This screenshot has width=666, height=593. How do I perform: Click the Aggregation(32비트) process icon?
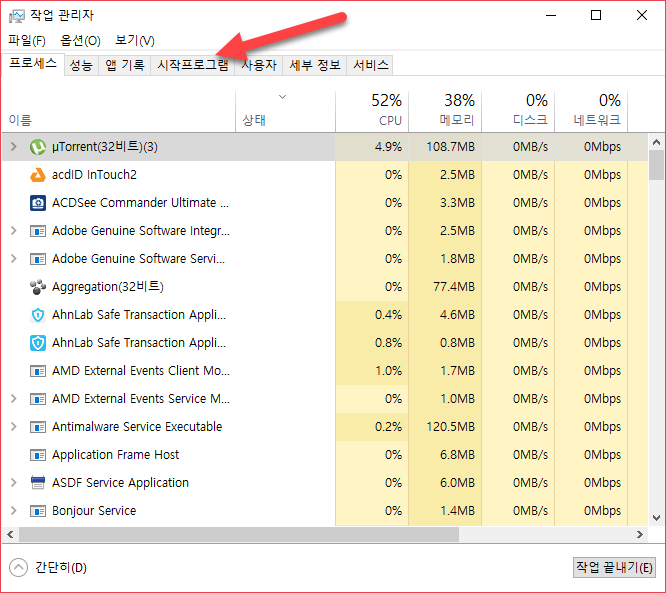[x=38, y=287]
